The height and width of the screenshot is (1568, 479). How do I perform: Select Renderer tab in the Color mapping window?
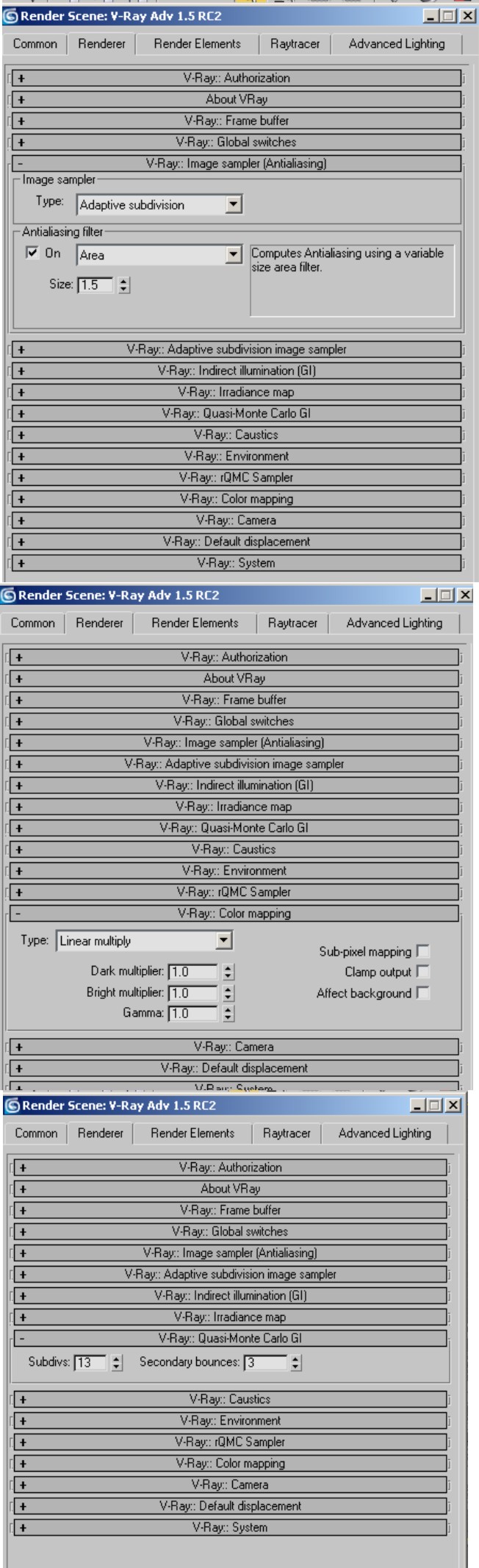(x=99, y=623)
